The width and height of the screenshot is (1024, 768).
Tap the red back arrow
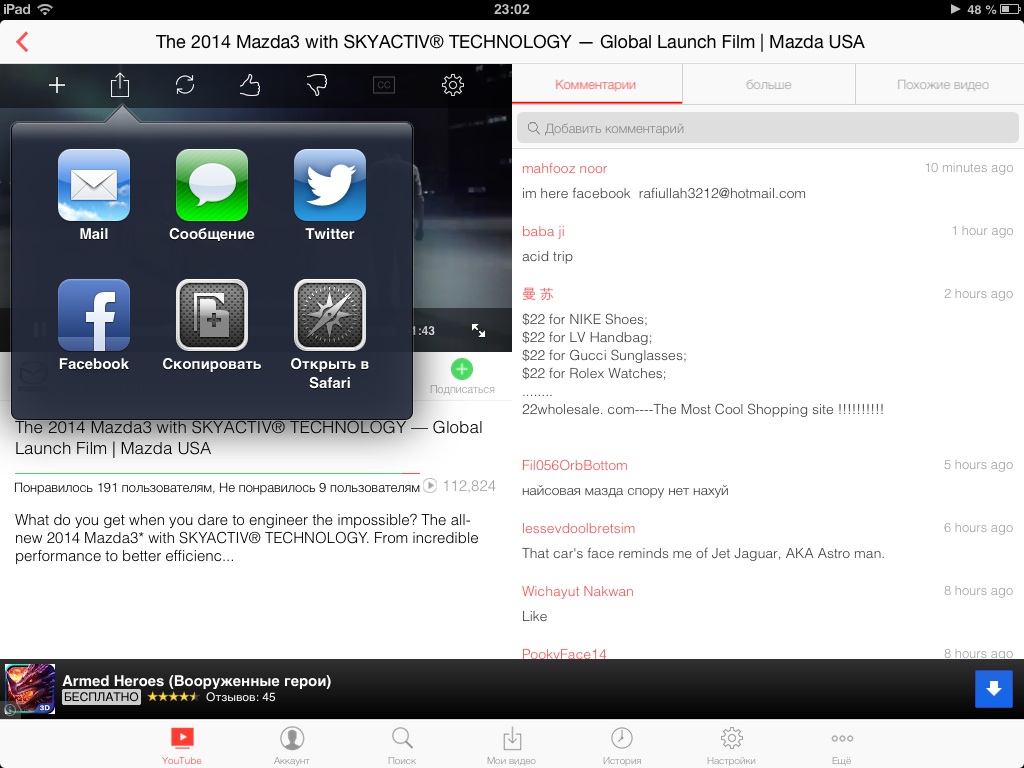(x=22, y=42)
